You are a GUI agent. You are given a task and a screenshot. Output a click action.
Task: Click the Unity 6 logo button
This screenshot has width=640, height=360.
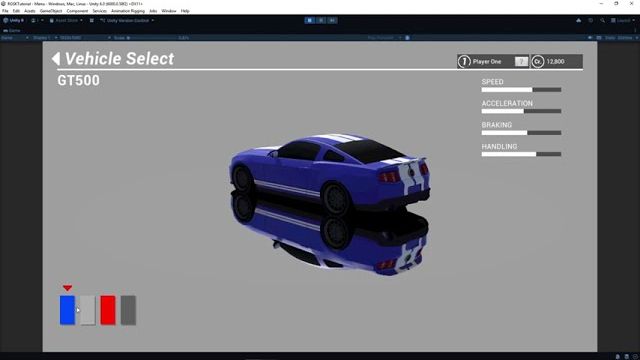click(x=13, y=20)
